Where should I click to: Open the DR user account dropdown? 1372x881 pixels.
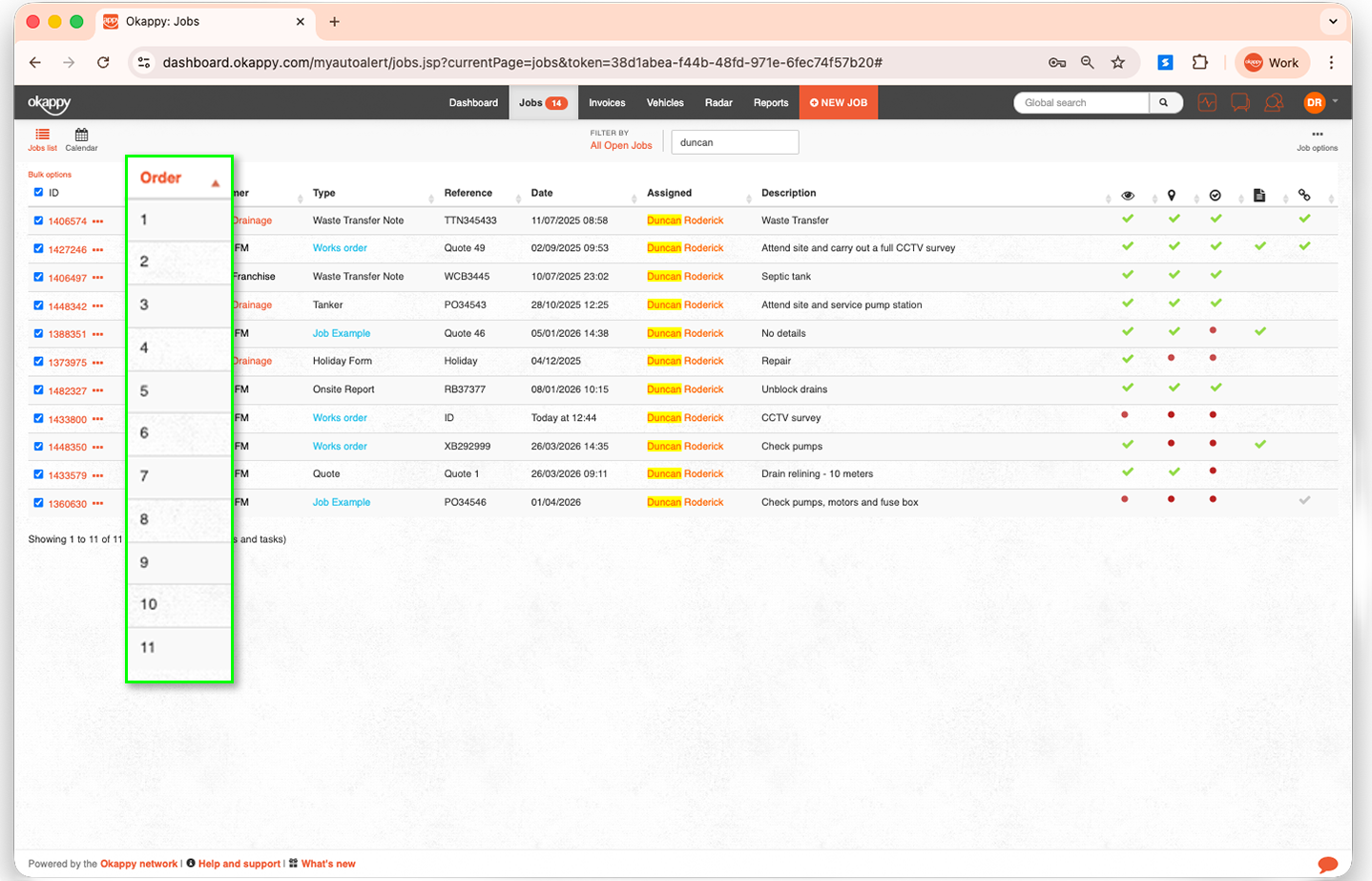click(1320, 103)
